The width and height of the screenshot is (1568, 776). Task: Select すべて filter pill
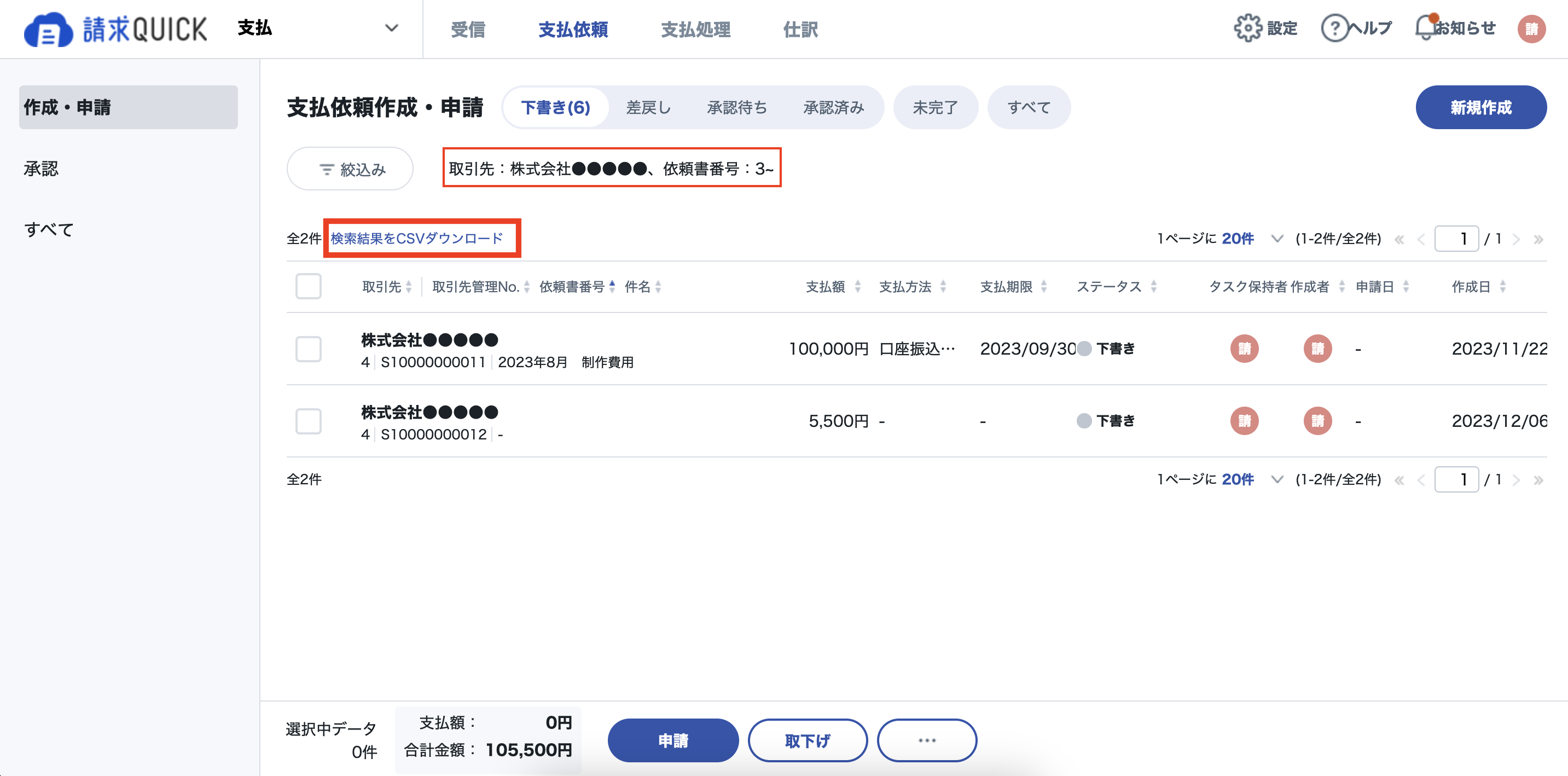coord(1028,107)
